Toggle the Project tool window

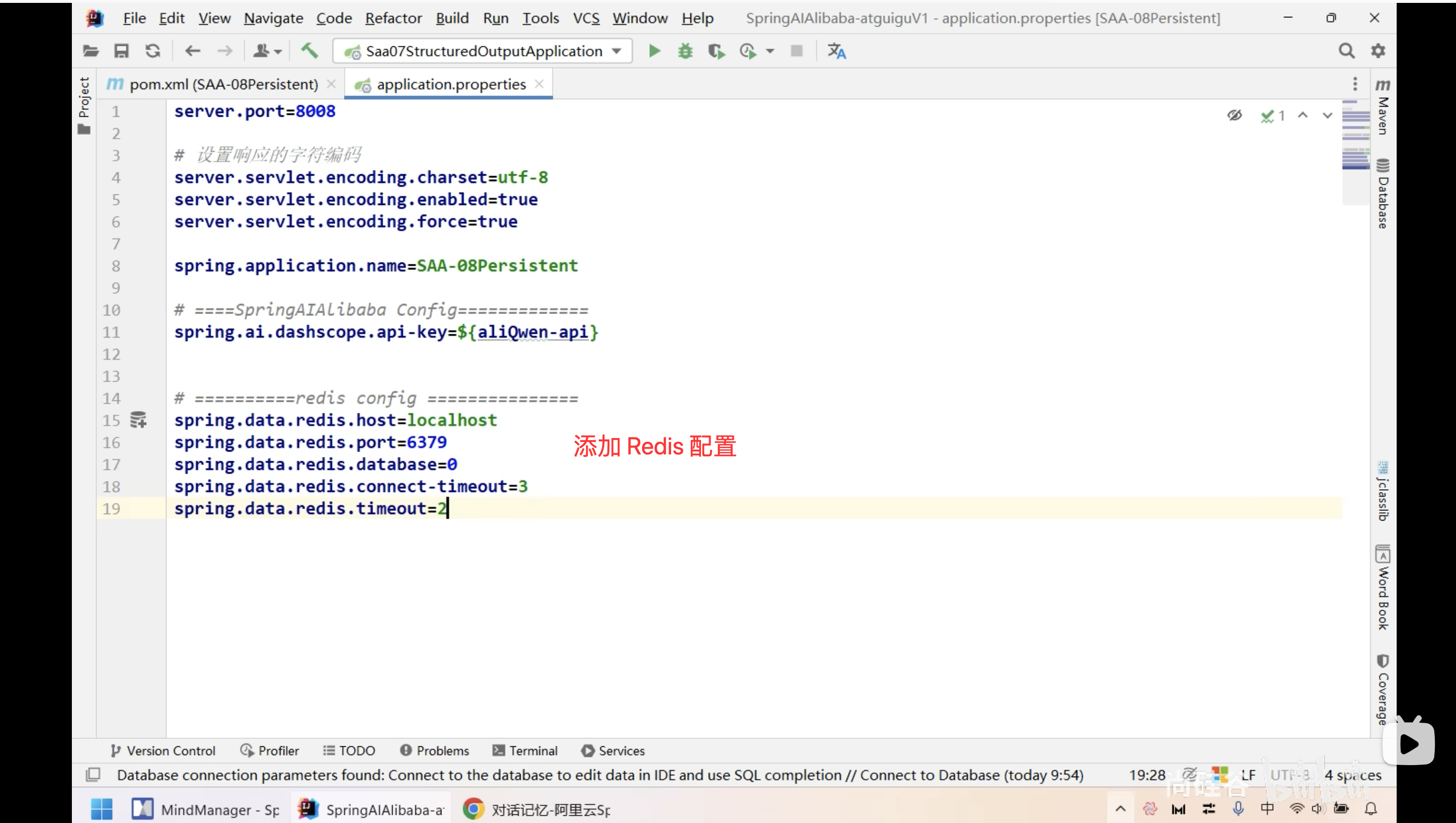click(84, 105)
